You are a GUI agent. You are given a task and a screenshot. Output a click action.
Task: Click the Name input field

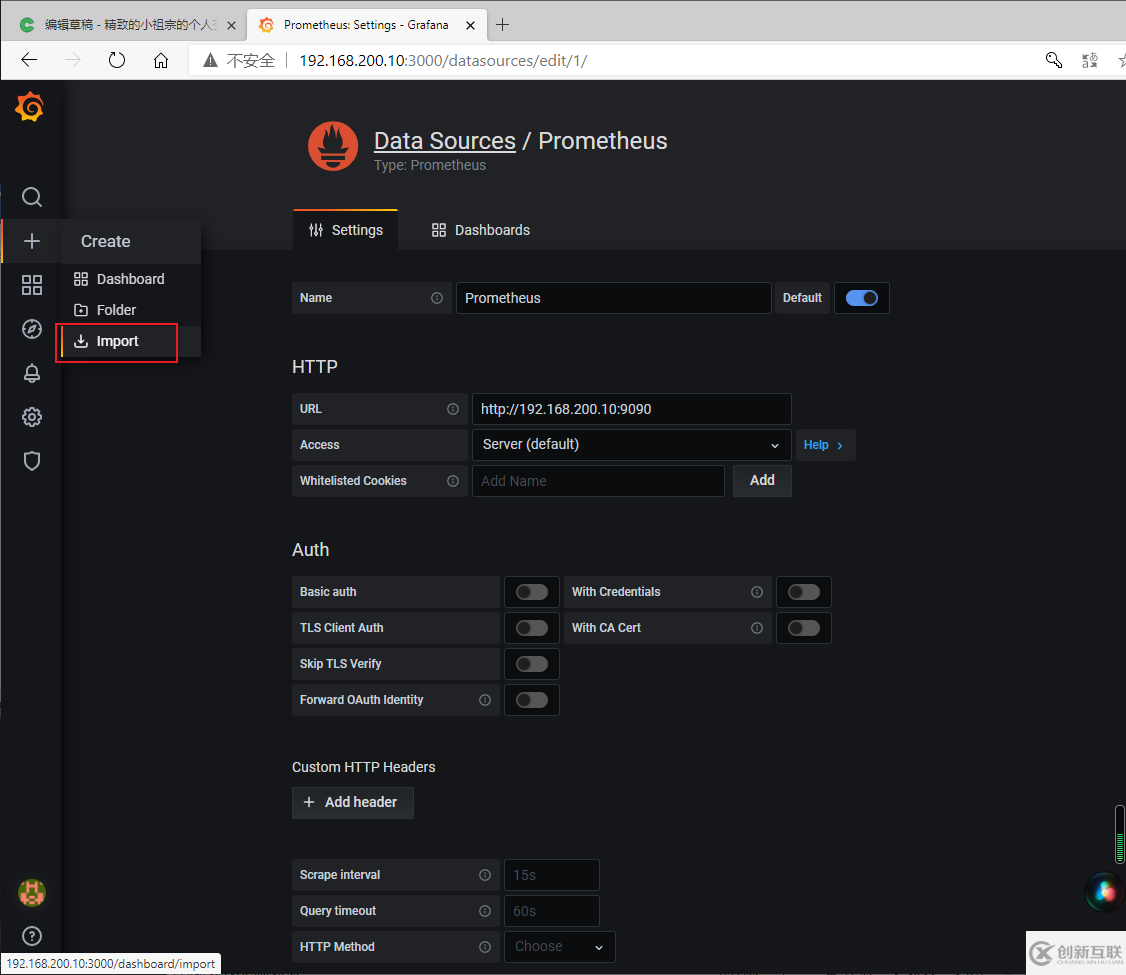coord(613,298)
